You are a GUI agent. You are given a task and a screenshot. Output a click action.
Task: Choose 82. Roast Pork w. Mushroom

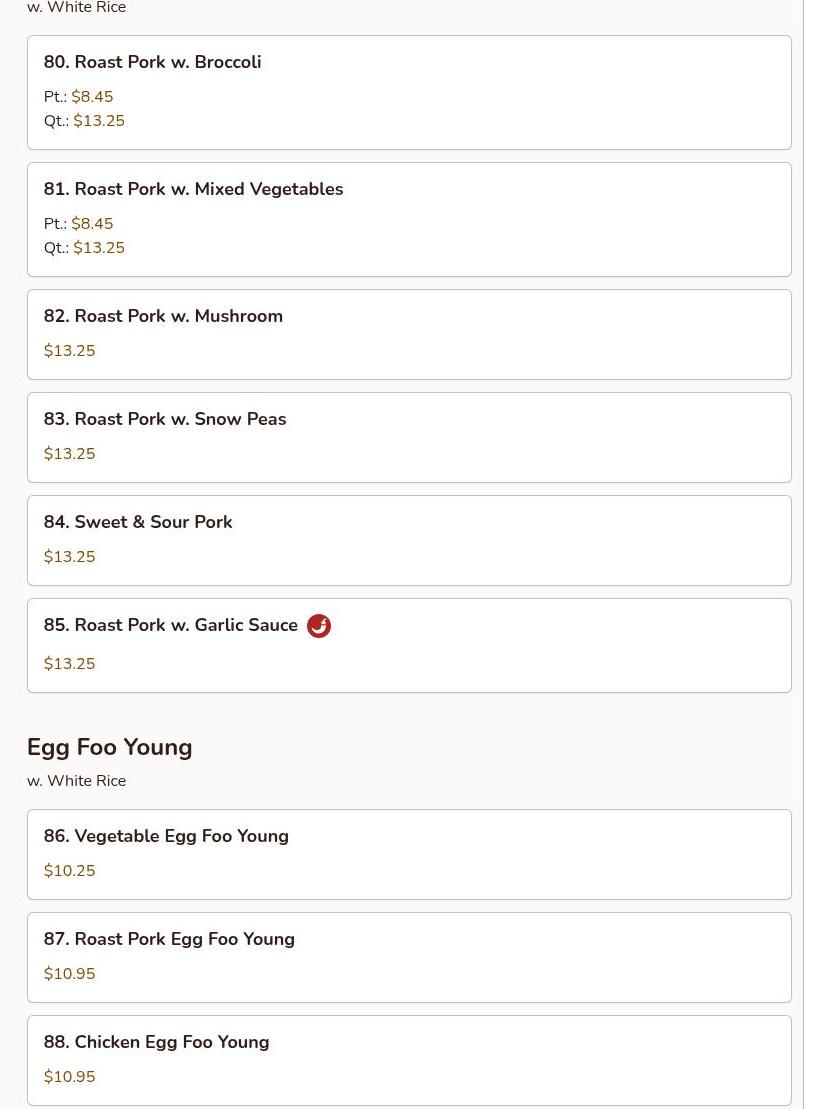coord(163,316)
